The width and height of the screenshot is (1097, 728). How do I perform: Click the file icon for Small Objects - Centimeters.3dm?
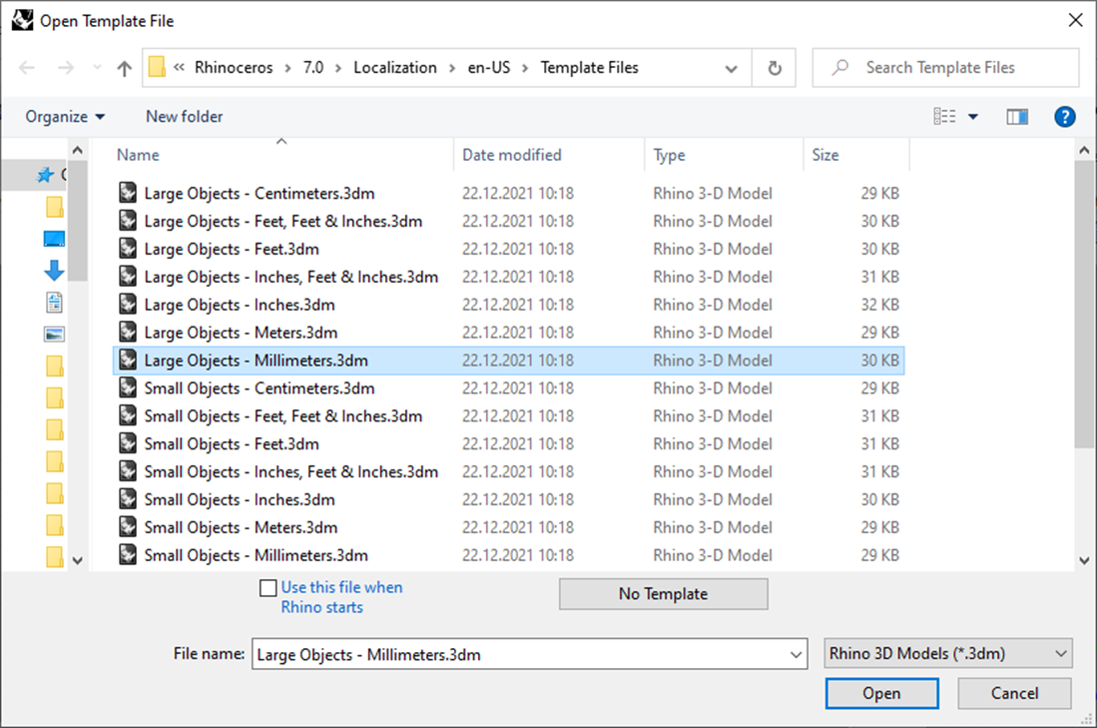(x=127, y=387)
